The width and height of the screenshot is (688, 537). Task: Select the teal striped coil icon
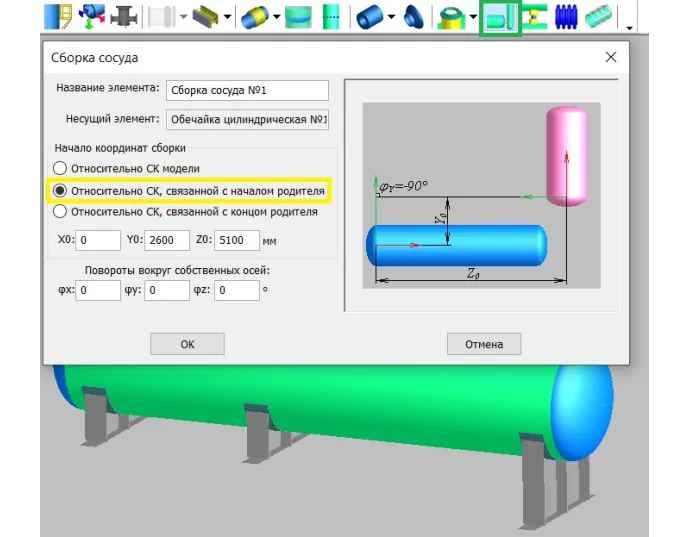tap(600, 17)
